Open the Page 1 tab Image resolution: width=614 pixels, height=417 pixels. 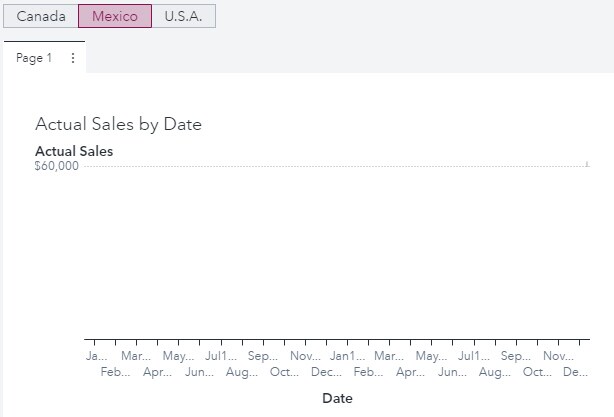click(34, 58)
